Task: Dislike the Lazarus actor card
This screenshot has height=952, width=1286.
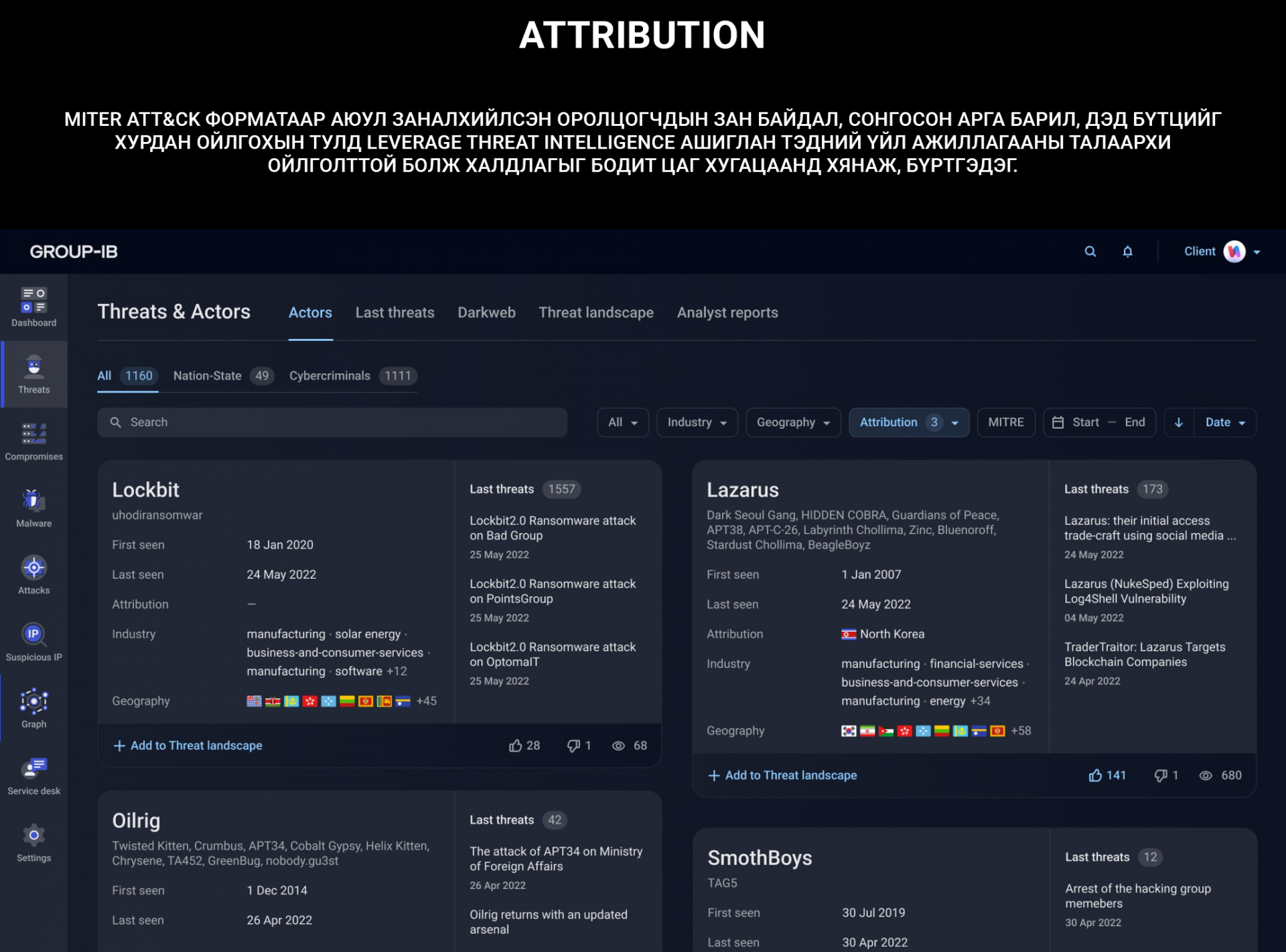Action: (x=1161, y=775)
